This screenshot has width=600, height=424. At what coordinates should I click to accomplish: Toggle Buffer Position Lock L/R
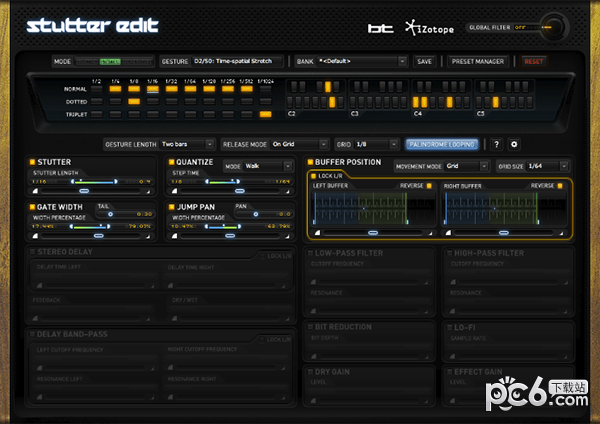coord(313,176)
